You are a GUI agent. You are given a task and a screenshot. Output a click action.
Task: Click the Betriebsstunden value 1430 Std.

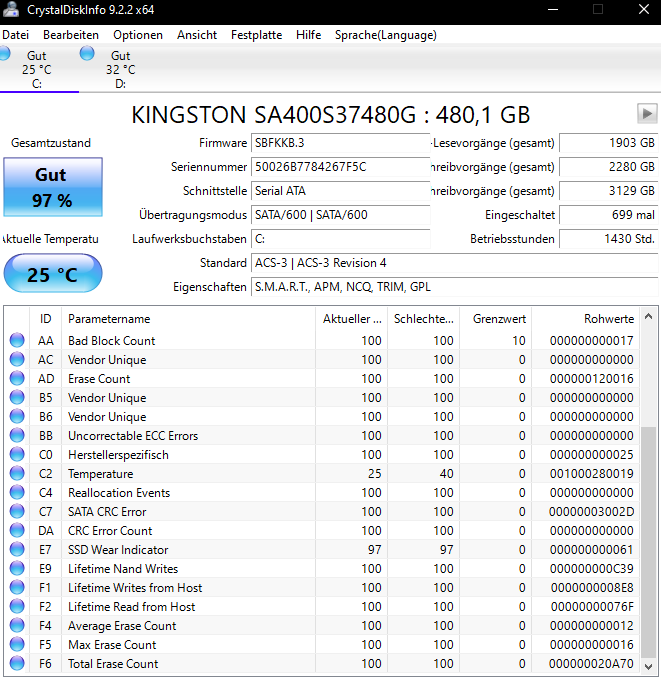(609, 239)
